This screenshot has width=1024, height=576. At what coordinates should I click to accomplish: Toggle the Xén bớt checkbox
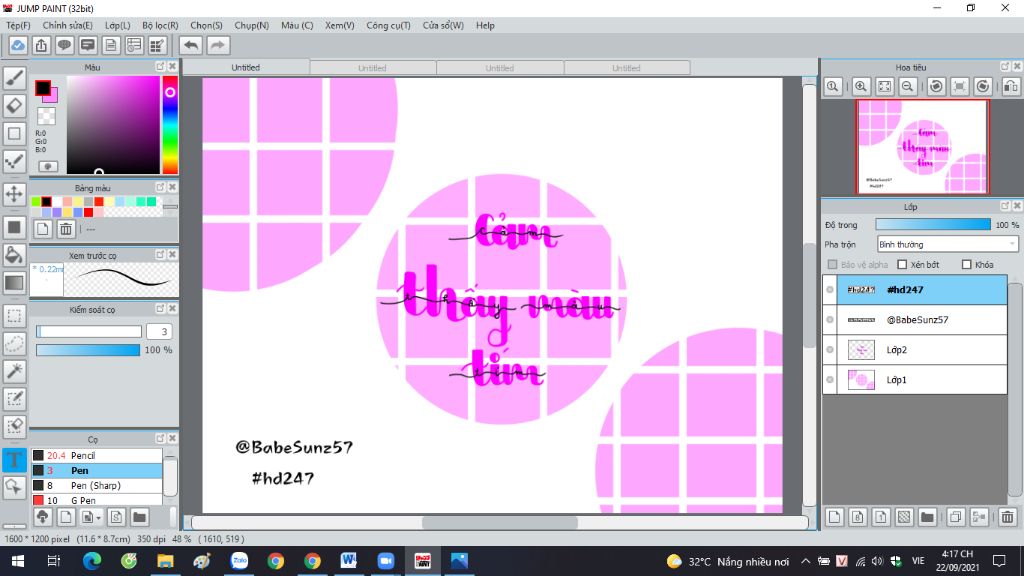click(x=902, y=264)
